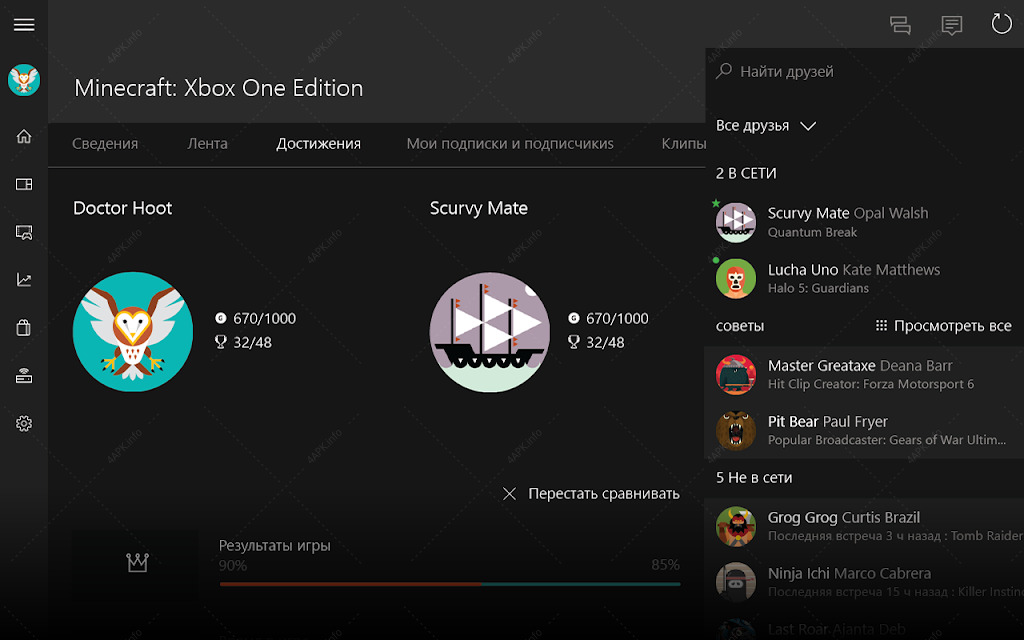The image size is (1024, 640).
Task: Open offline friend Ninja Ichi Marco Cabrera
Action: point(865,582)
